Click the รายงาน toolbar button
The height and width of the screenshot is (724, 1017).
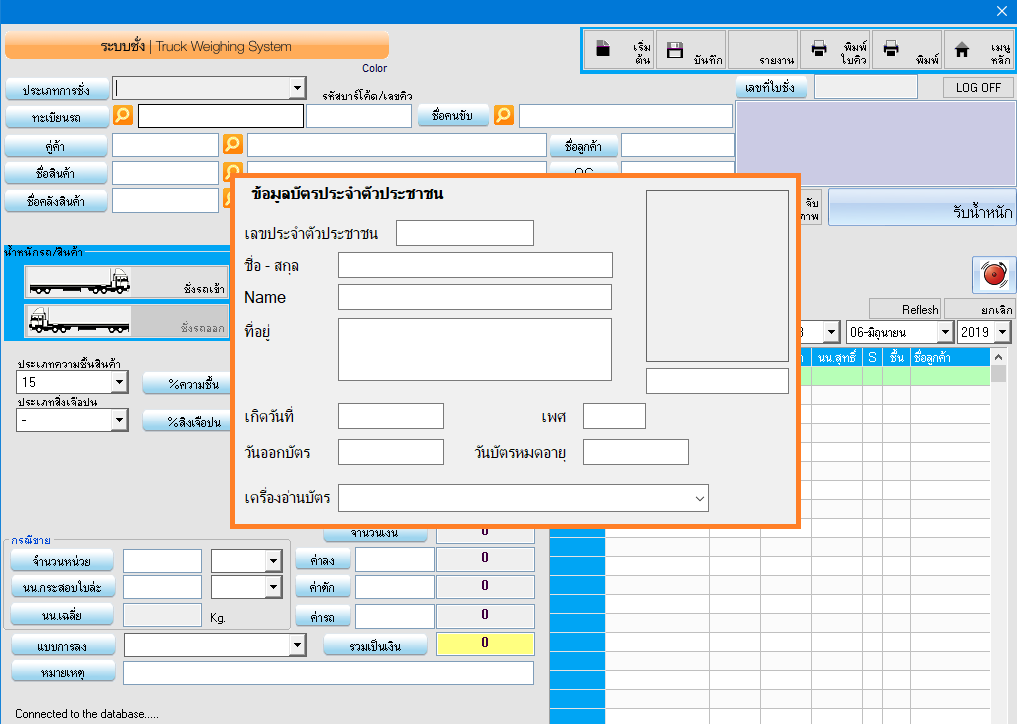pos(763,49)
